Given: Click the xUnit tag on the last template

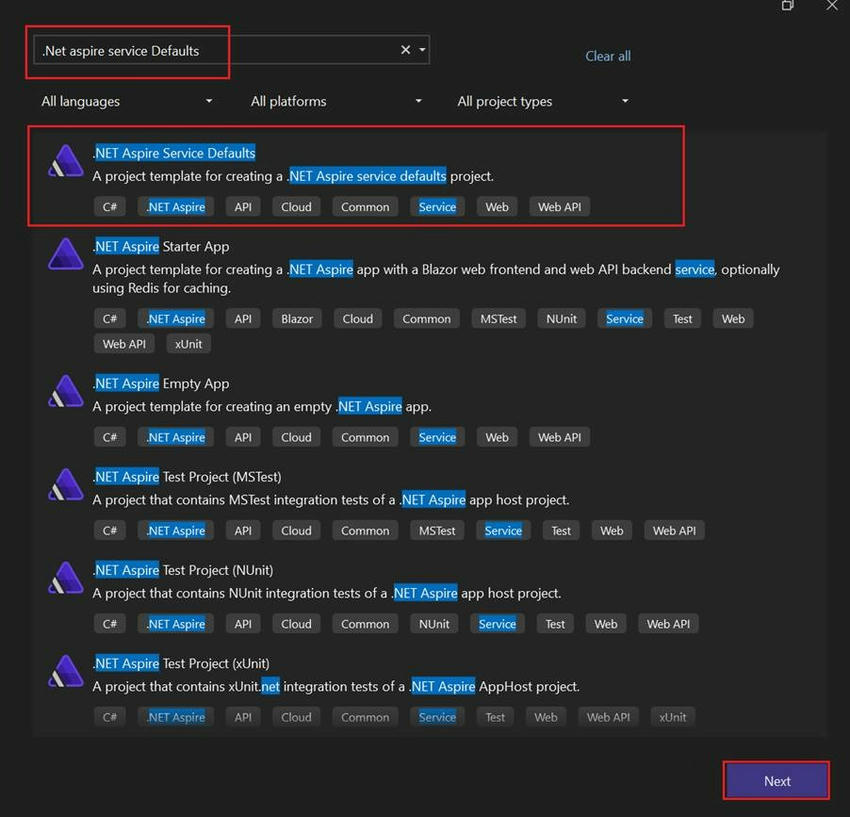Looking at the screenshot, I should click(x=672, y=717).
